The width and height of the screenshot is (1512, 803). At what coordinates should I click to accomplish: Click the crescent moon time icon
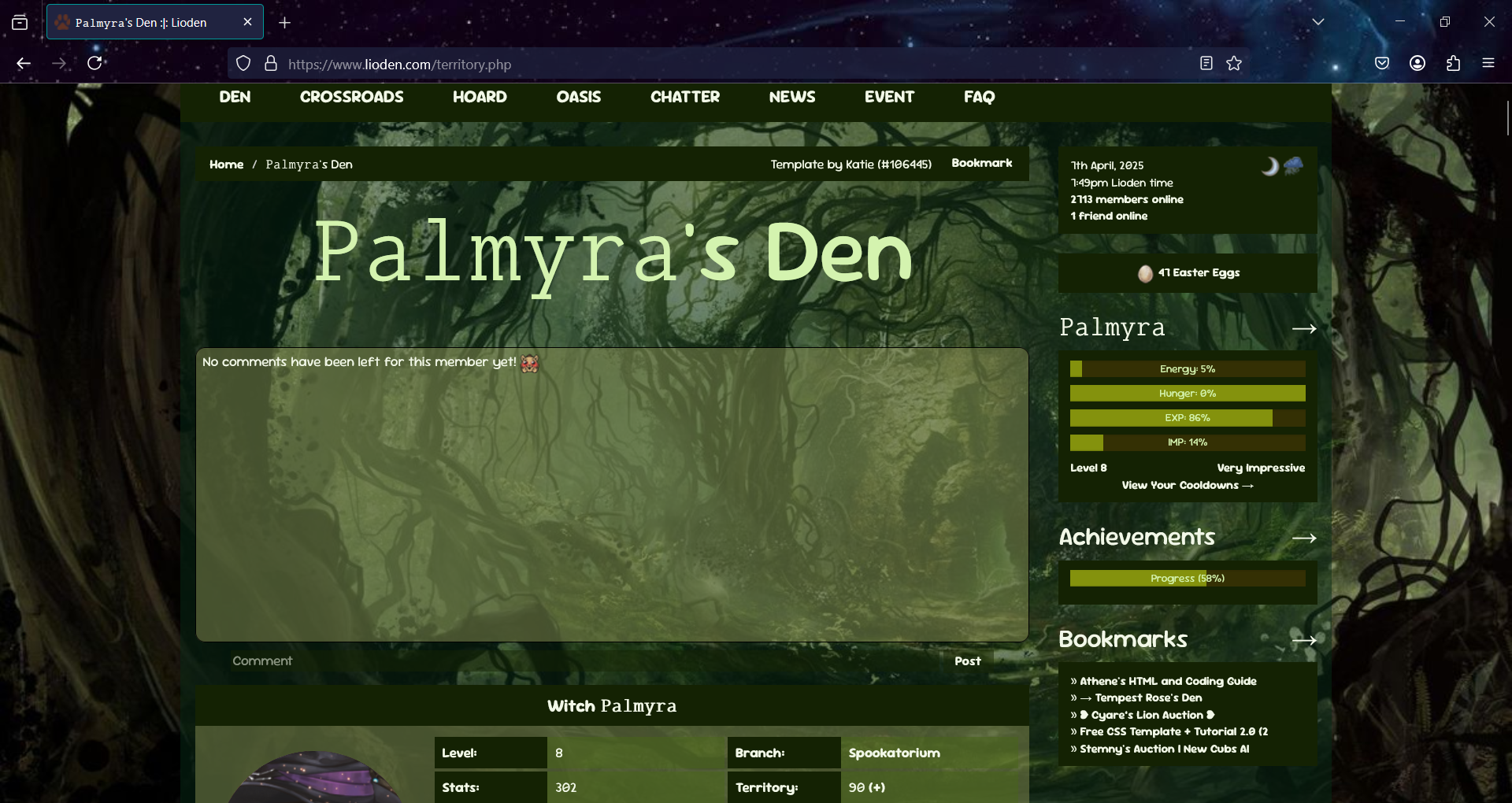click(1269, 166)
